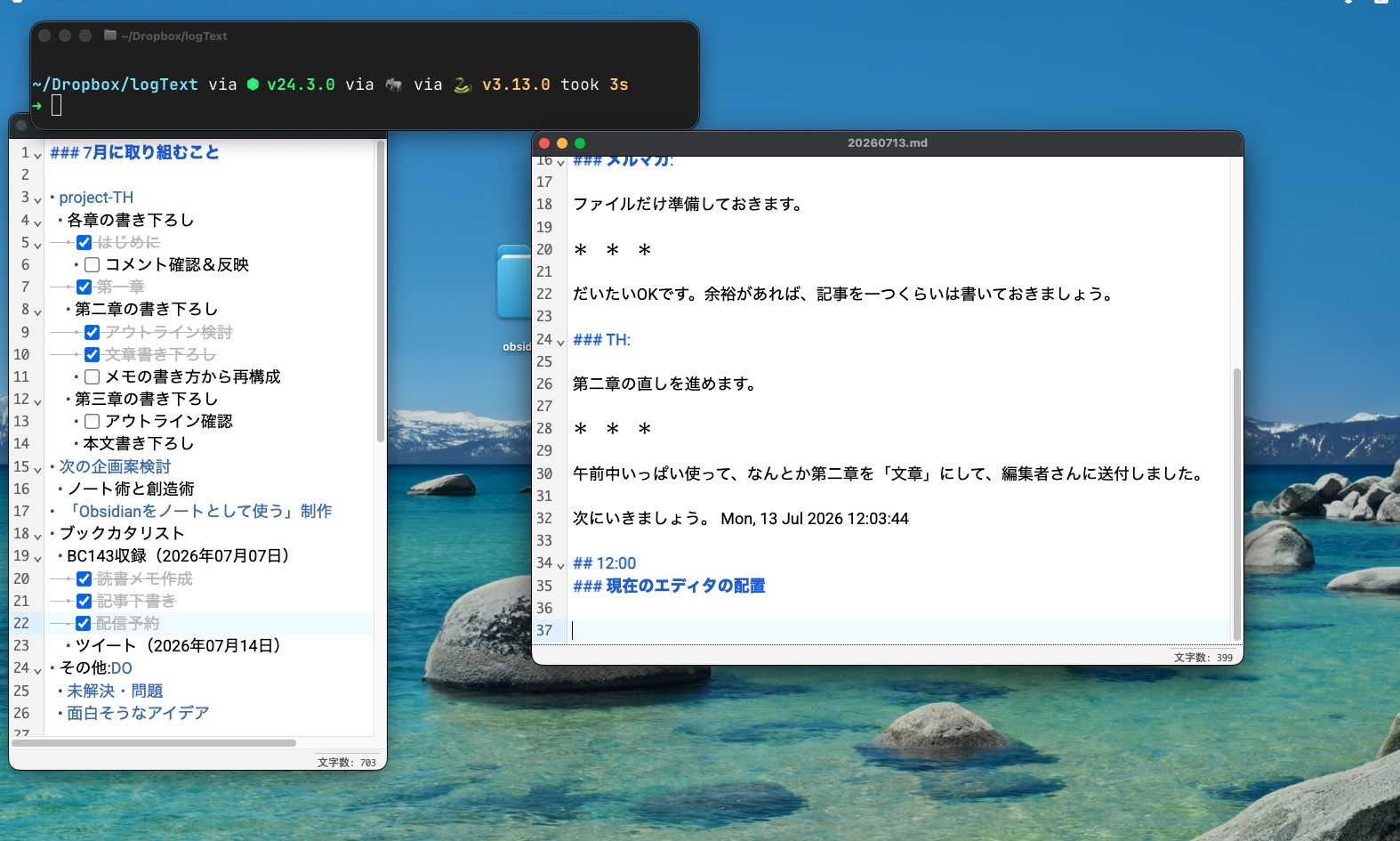
Task: Click the 各章の書き下ろし item
Action: coord(130,220)
